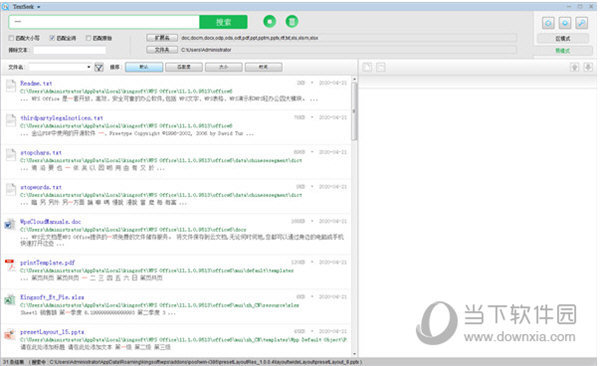Click the green round stop search icon
Image resolution: width=600 pixels, height=366 pixels.
tap(270, 22)
